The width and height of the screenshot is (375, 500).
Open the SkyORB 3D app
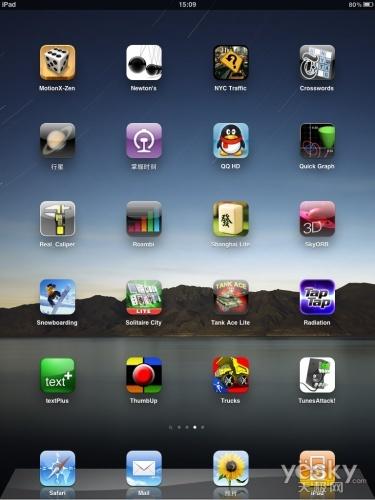click(x=317, y=219)
